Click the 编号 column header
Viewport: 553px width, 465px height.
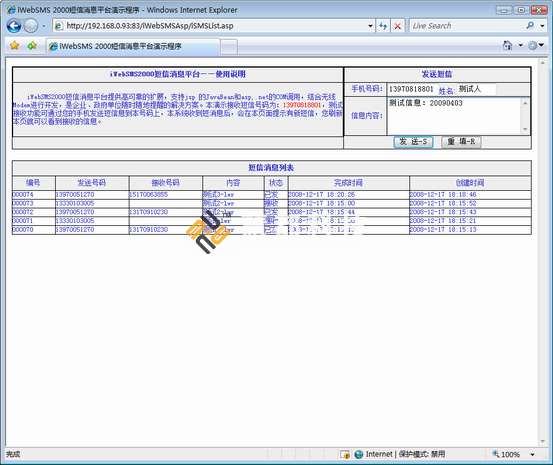tap(33, 183)
